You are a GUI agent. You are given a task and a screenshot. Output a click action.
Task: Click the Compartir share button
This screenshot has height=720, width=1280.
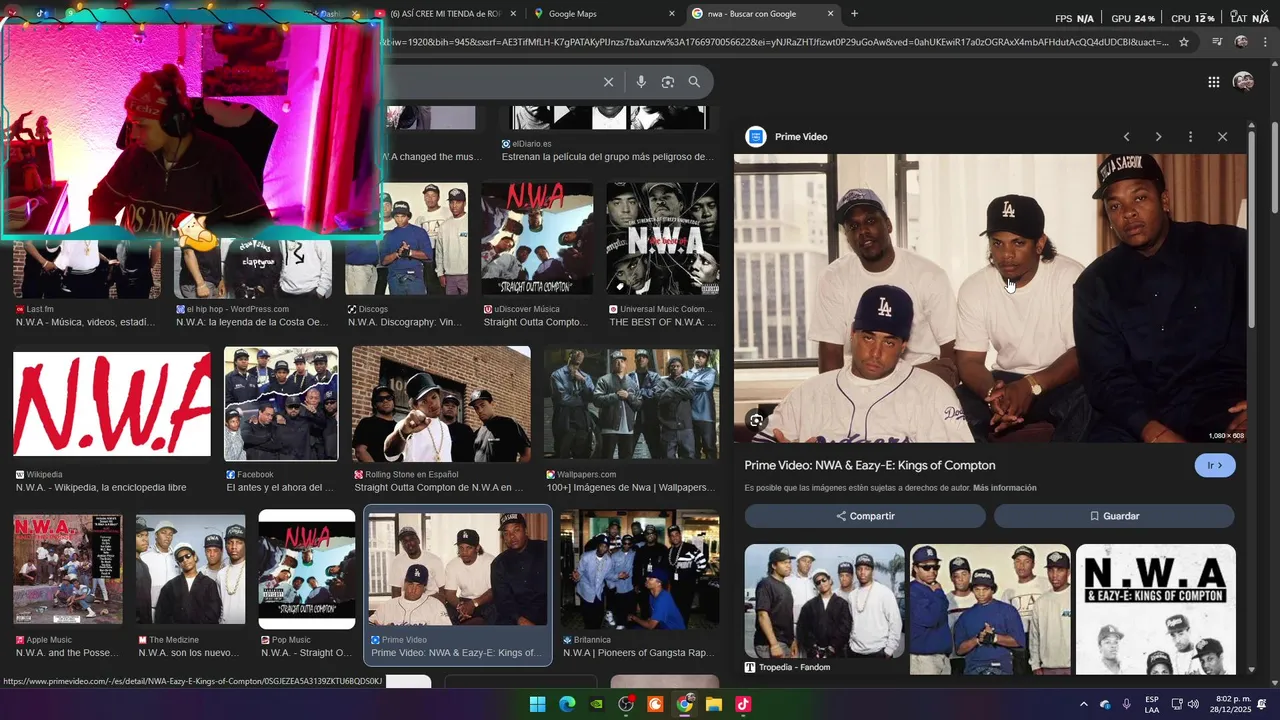coord(865,516)
